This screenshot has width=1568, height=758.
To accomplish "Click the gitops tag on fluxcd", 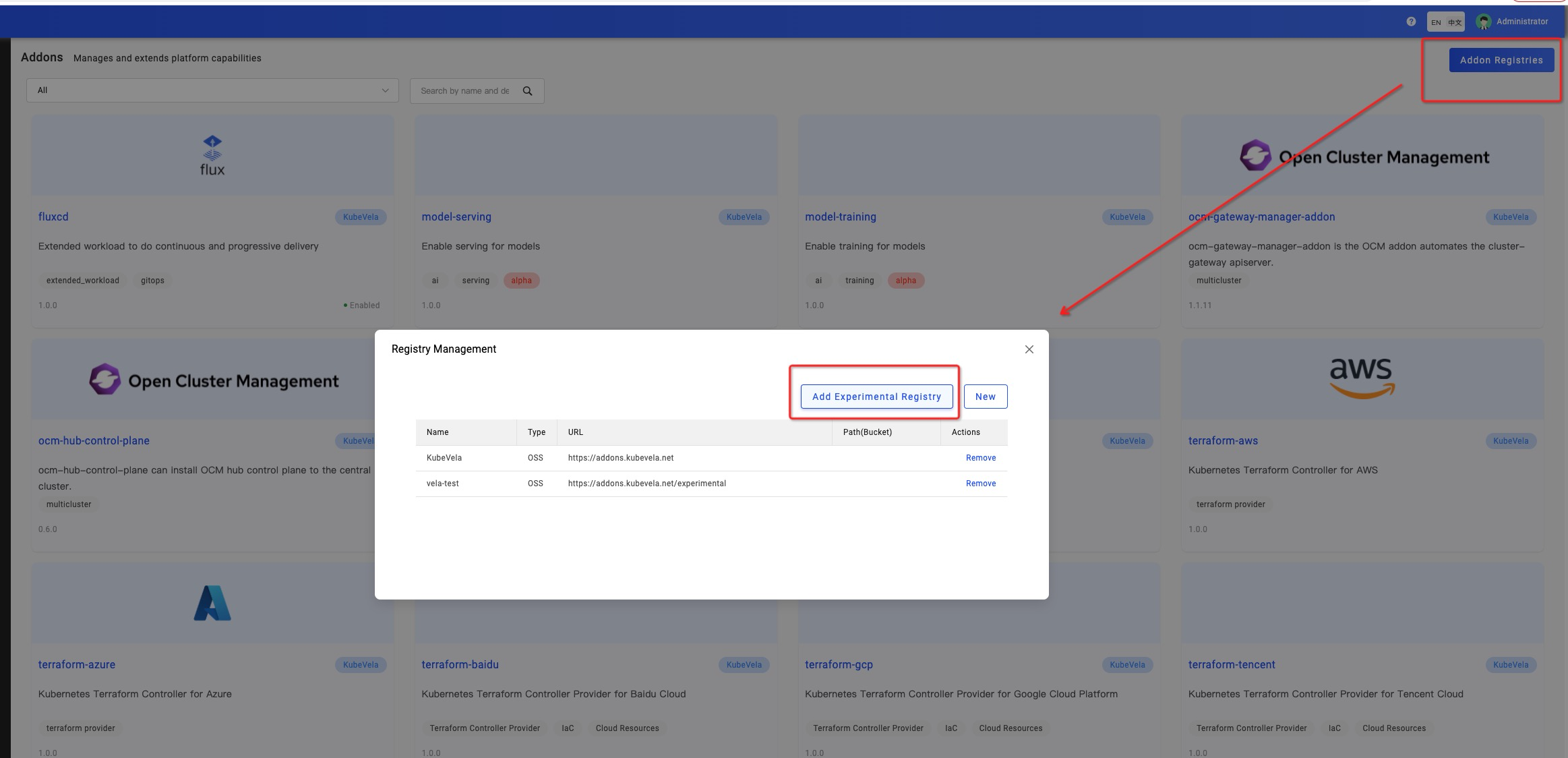I will click(152, 281).
